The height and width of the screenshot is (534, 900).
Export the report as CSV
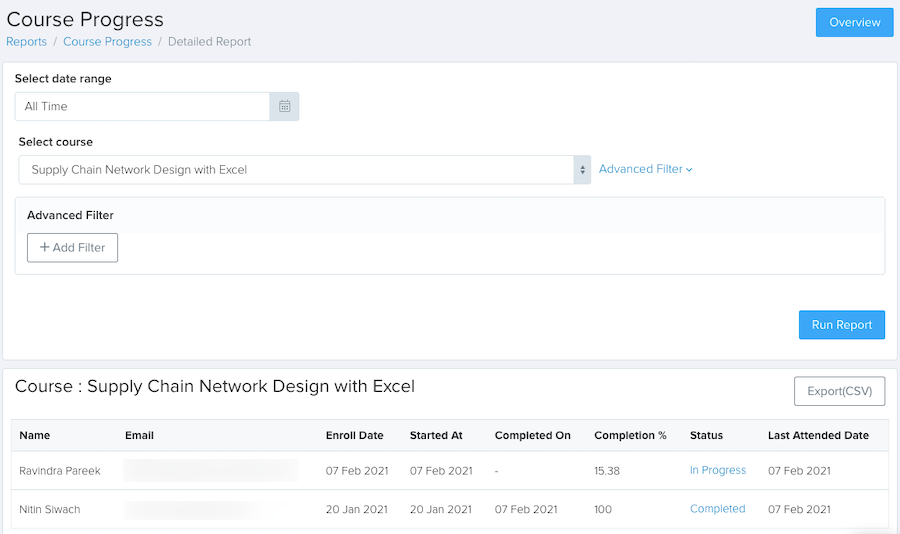839,391
